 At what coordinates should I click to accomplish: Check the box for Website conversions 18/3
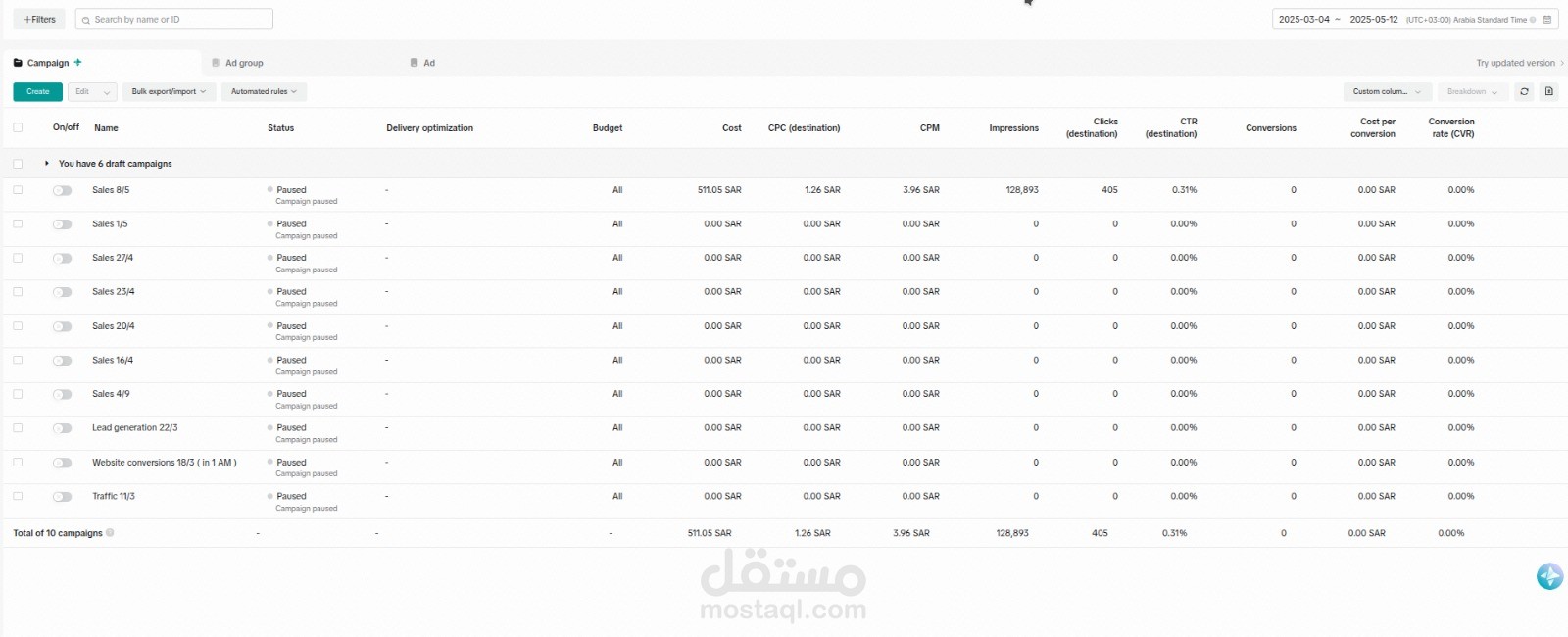[18, 462]
